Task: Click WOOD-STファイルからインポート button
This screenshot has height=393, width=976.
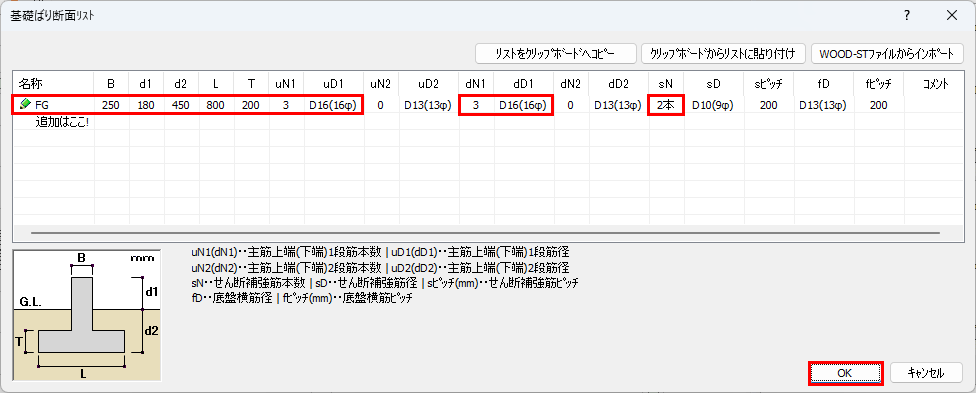Action: click(x=888, y=54)
